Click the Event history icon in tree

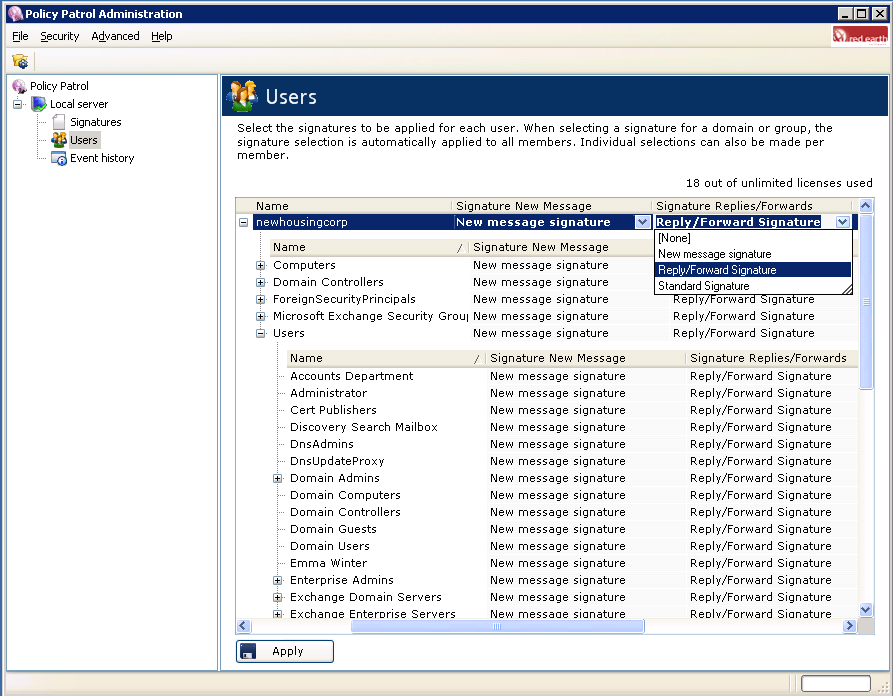point(59,158)
